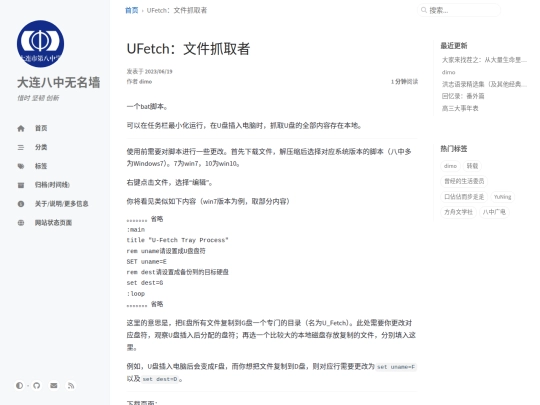Click the search magnifier icon
Screen dimensions: 540x405
pyautogui.click(x=424, y=10)
